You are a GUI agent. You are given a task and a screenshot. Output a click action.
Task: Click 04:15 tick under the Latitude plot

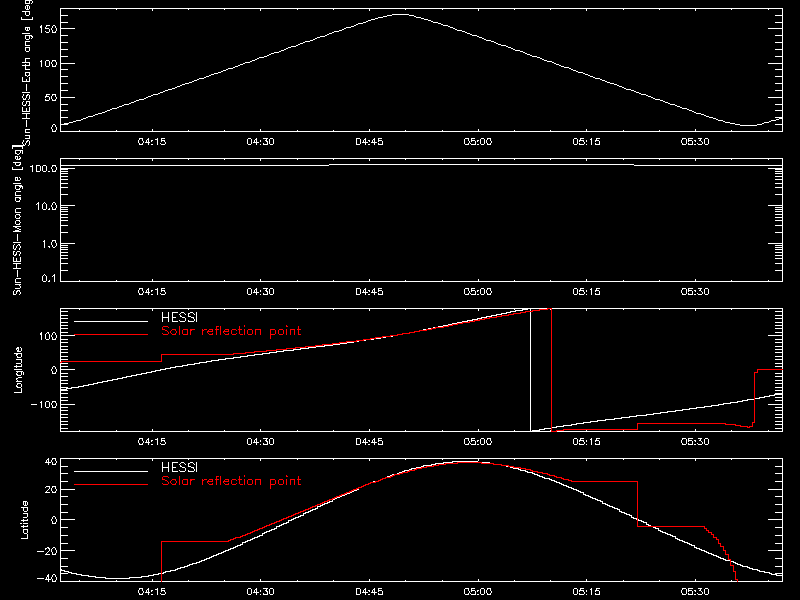(152, 592)
